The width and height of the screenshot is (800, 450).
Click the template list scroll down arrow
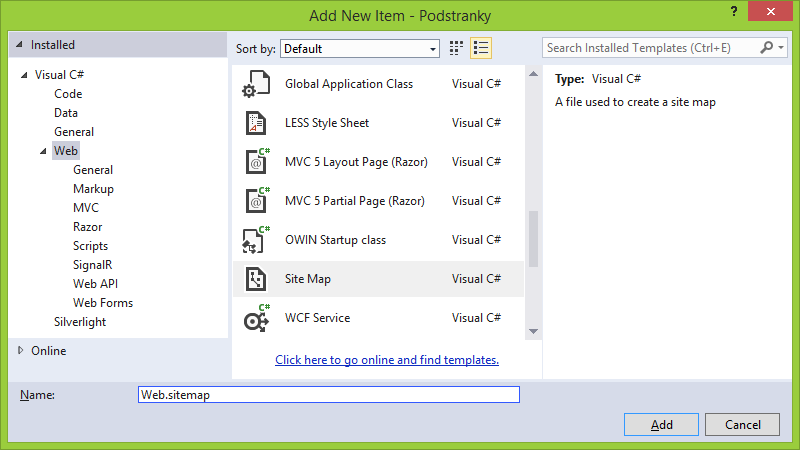coord(533,331)
